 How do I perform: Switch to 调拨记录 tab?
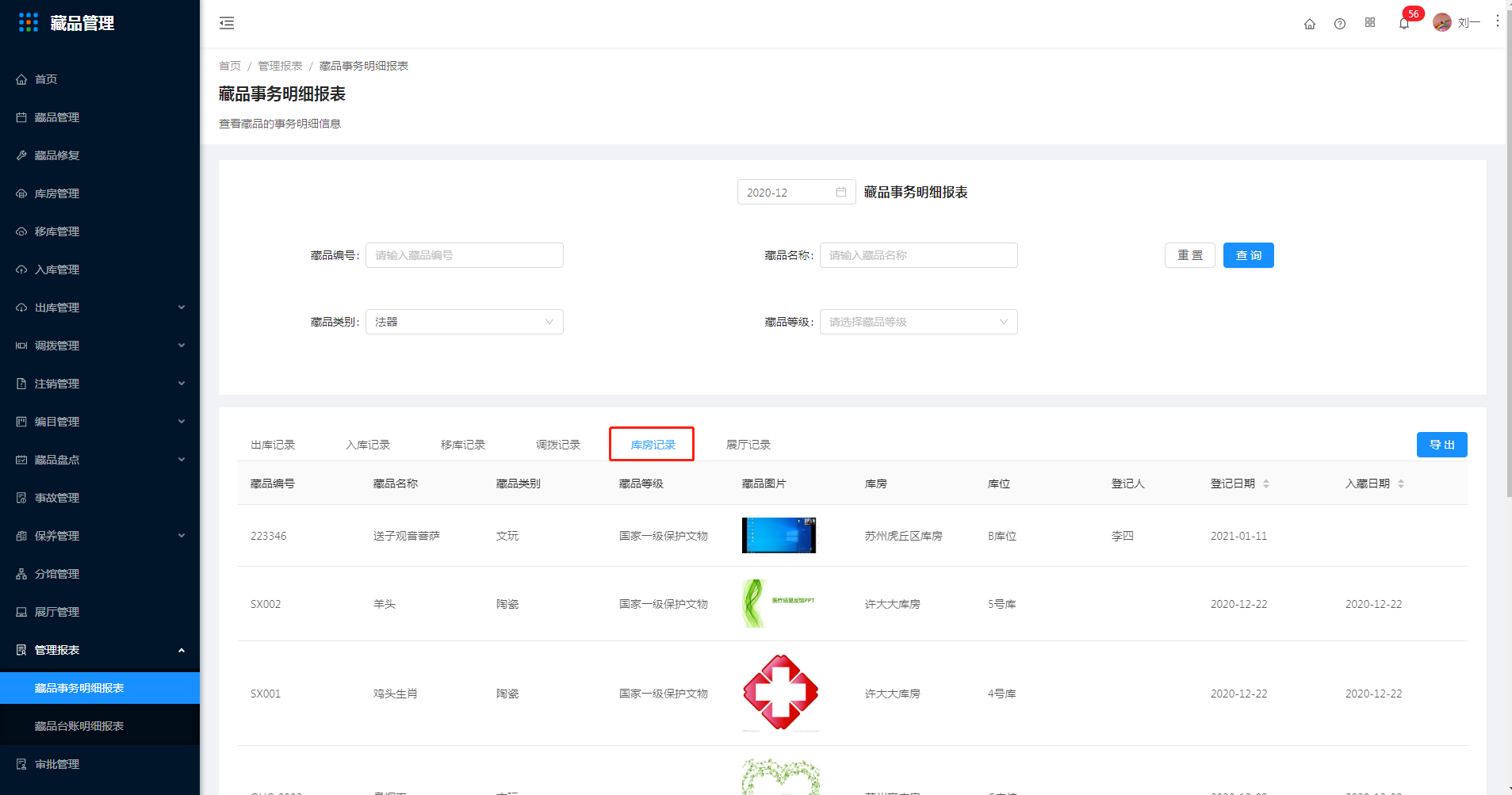pyautogui.click(x=558, y=445)
